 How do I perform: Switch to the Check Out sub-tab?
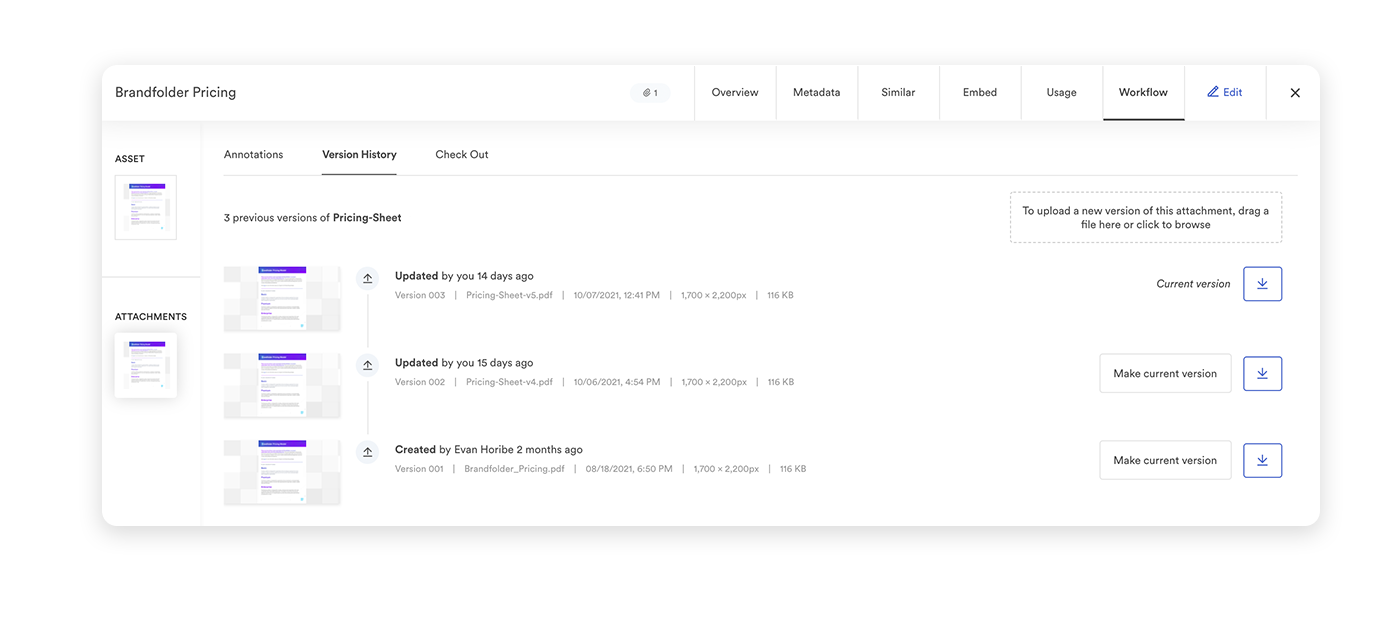[462, 154]
